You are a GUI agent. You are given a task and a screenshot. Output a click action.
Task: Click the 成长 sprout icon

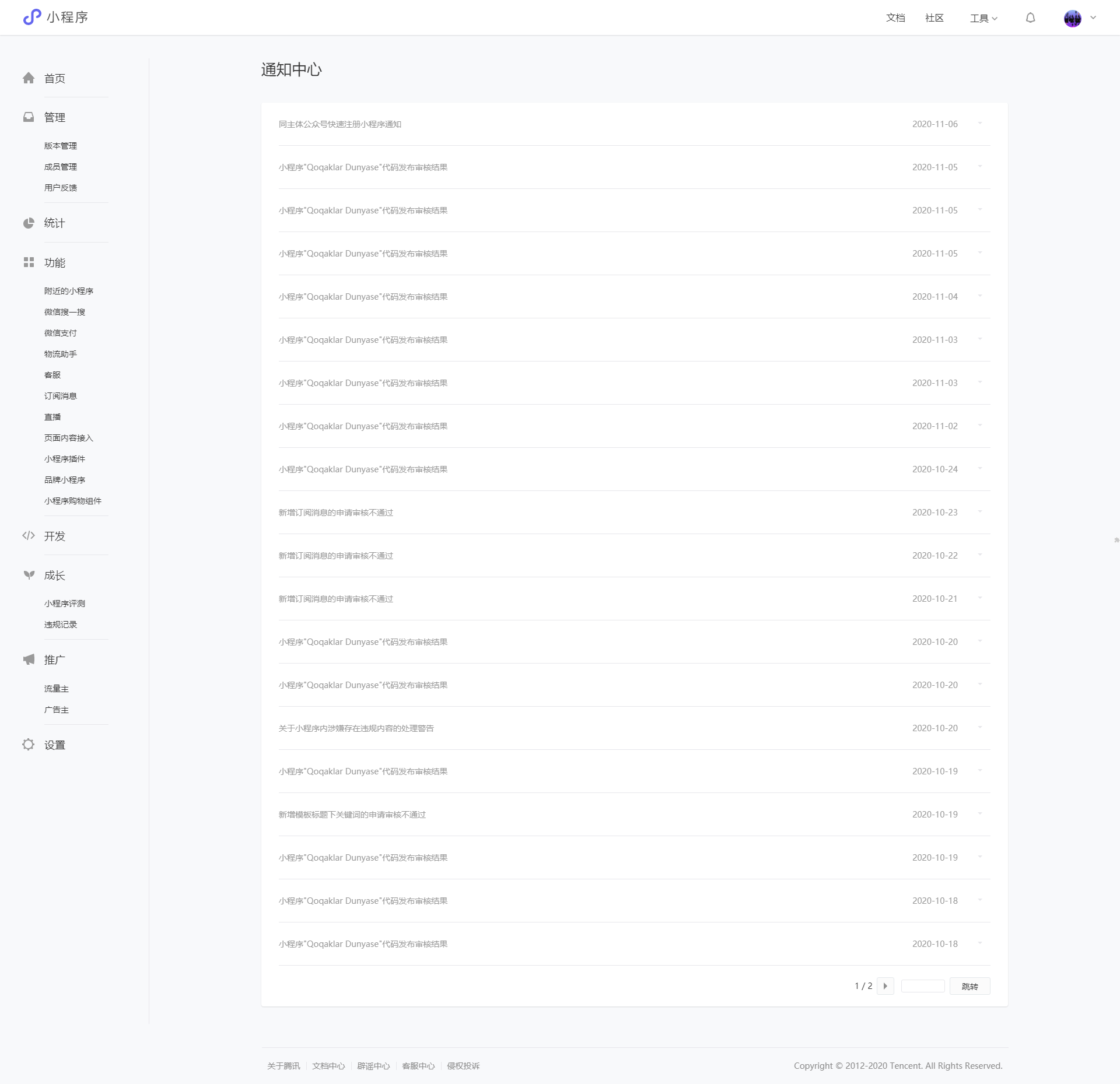click(x=29, y=575)
